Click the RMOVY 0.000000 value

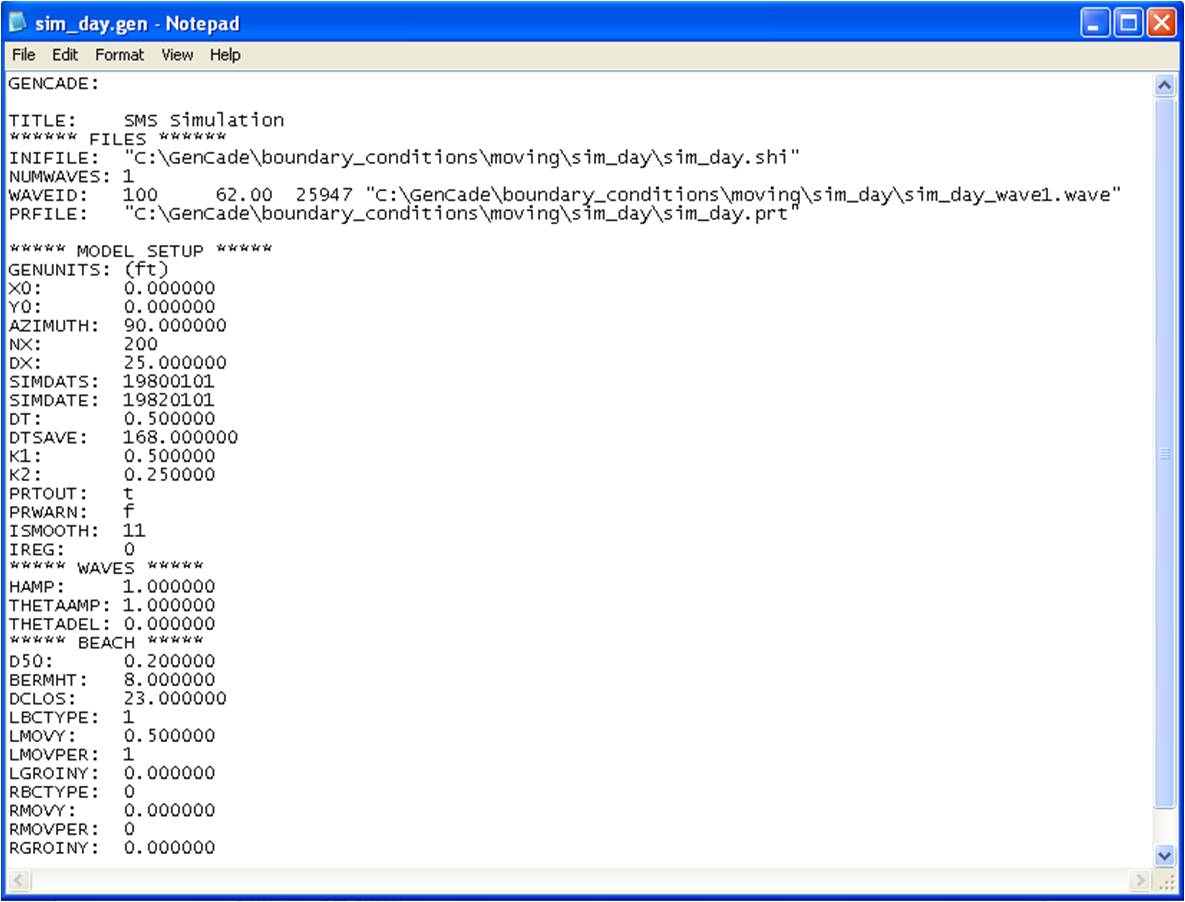coord(169,810)
